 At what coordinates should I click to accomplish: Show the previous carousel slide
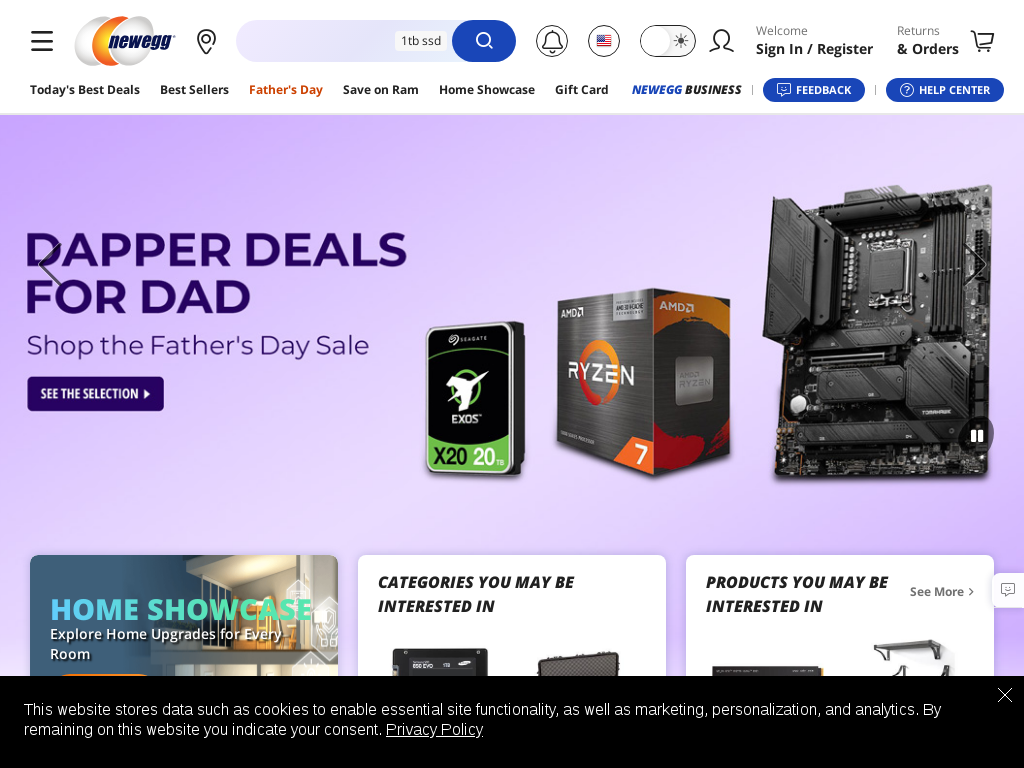pyautogui.click(x=50, y=265)
